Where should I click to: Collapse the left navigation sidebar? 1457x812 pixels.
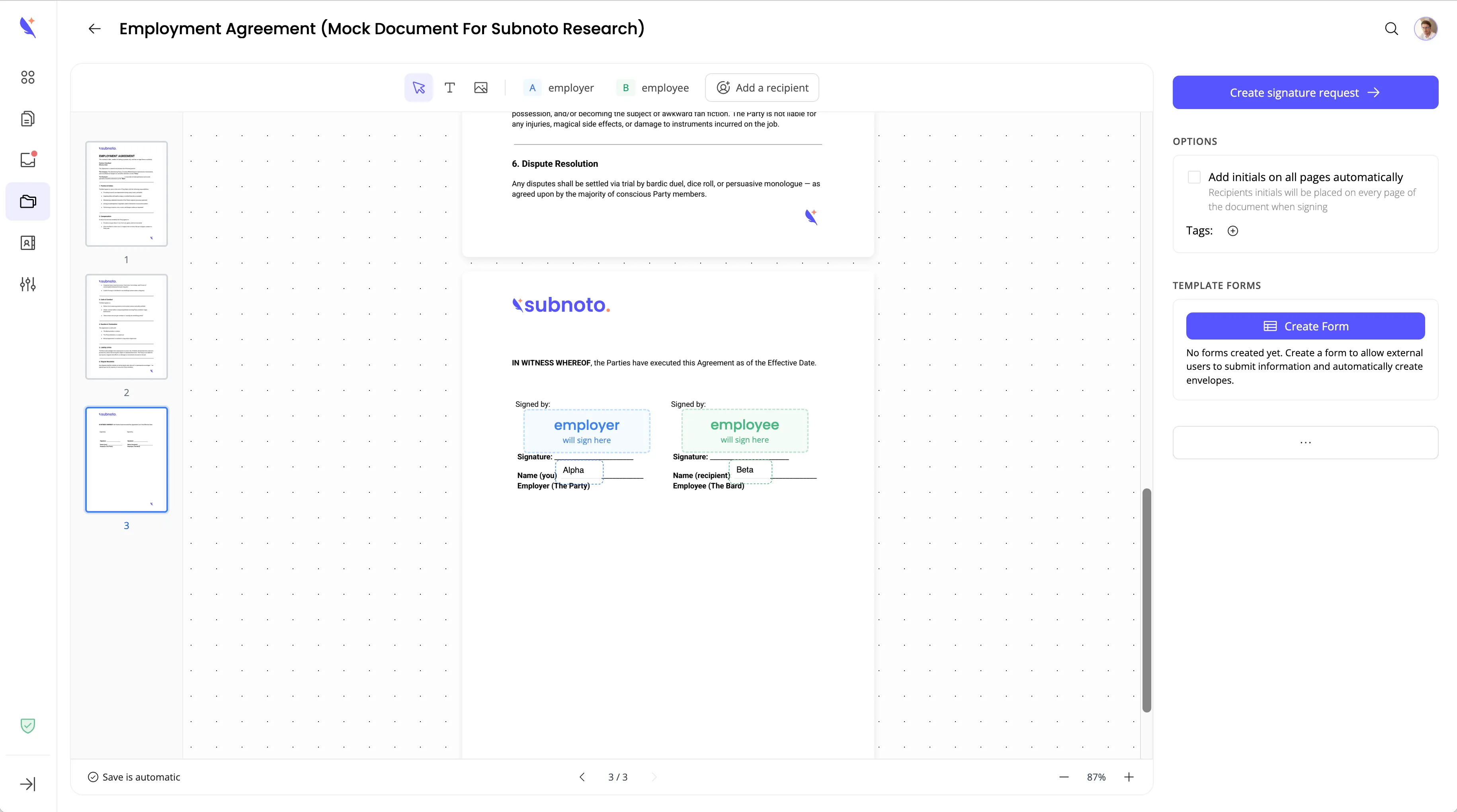[x=28, y=784]
